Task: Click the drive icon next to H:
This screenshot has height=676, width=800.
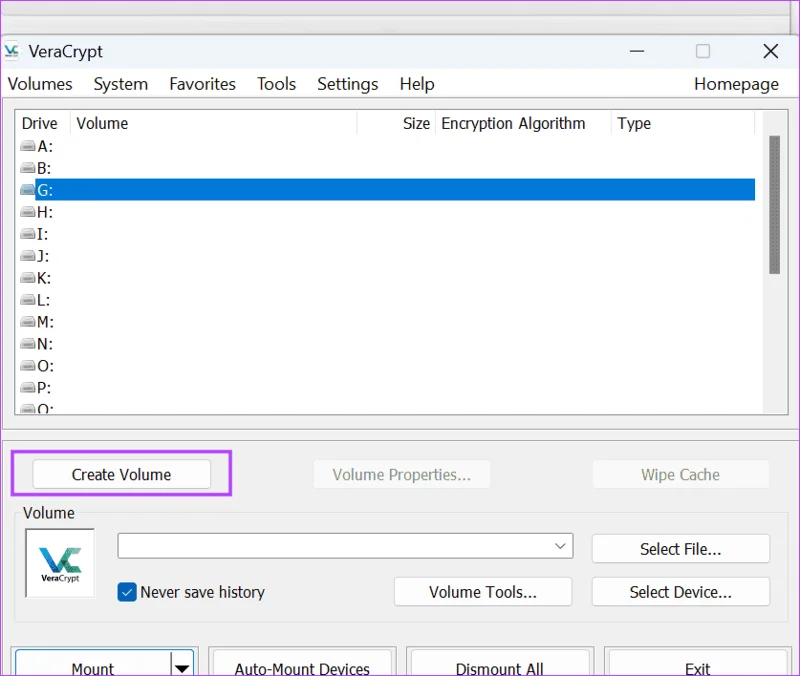Action: coord(28,212)
